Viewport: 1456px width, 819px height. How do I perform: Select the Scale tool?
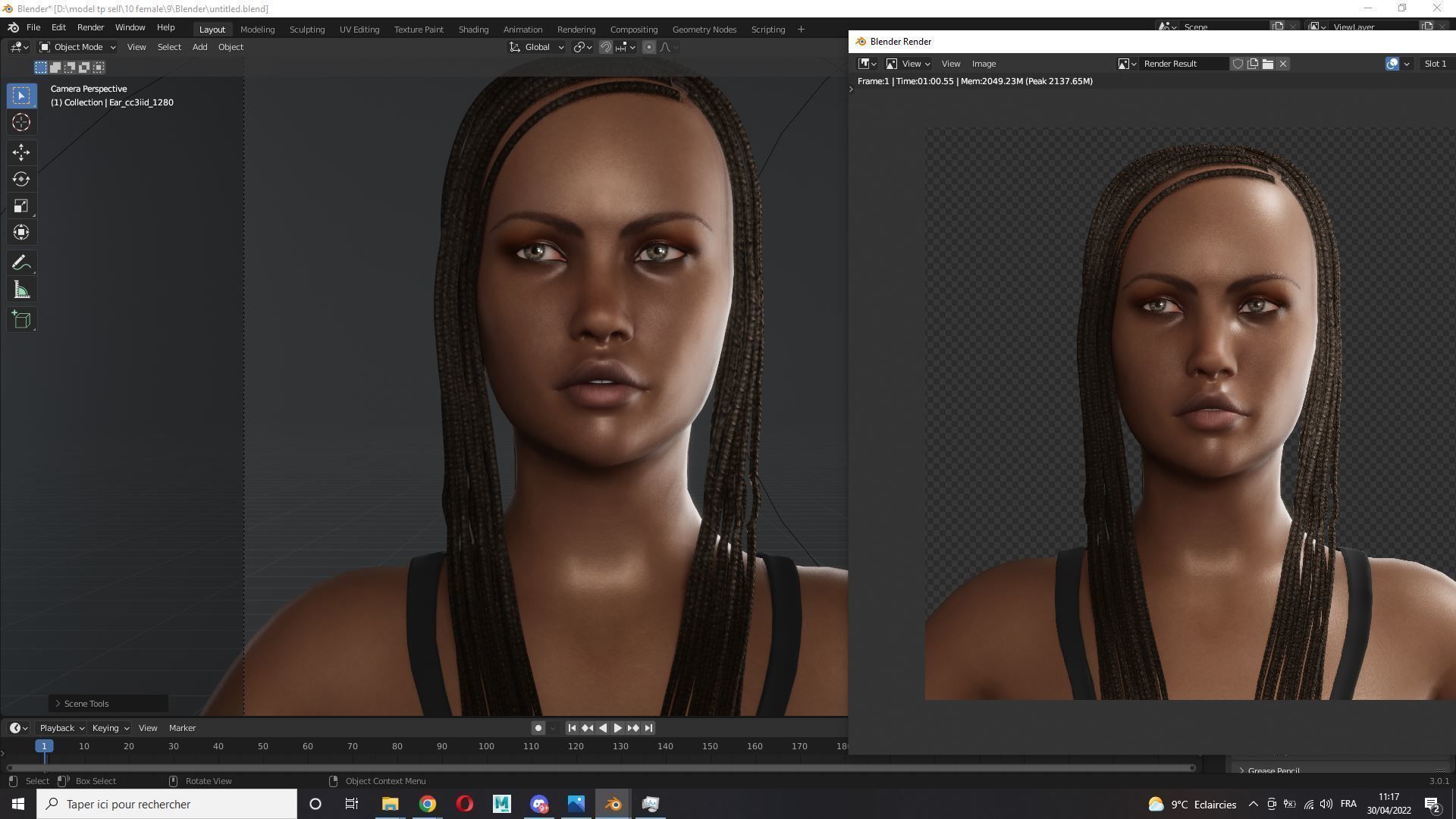click(21, 206)
